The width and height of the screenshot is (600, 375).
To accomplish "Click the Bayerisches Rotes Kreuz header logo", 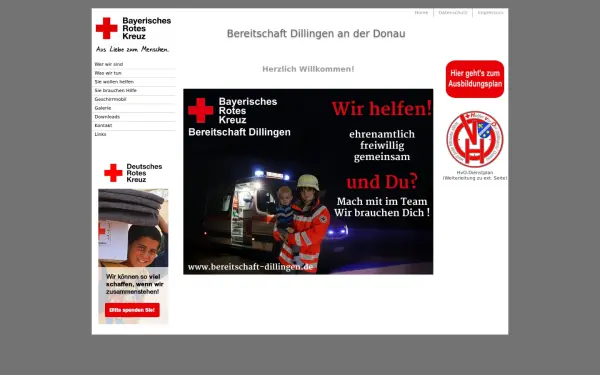I will pos(133,28).
